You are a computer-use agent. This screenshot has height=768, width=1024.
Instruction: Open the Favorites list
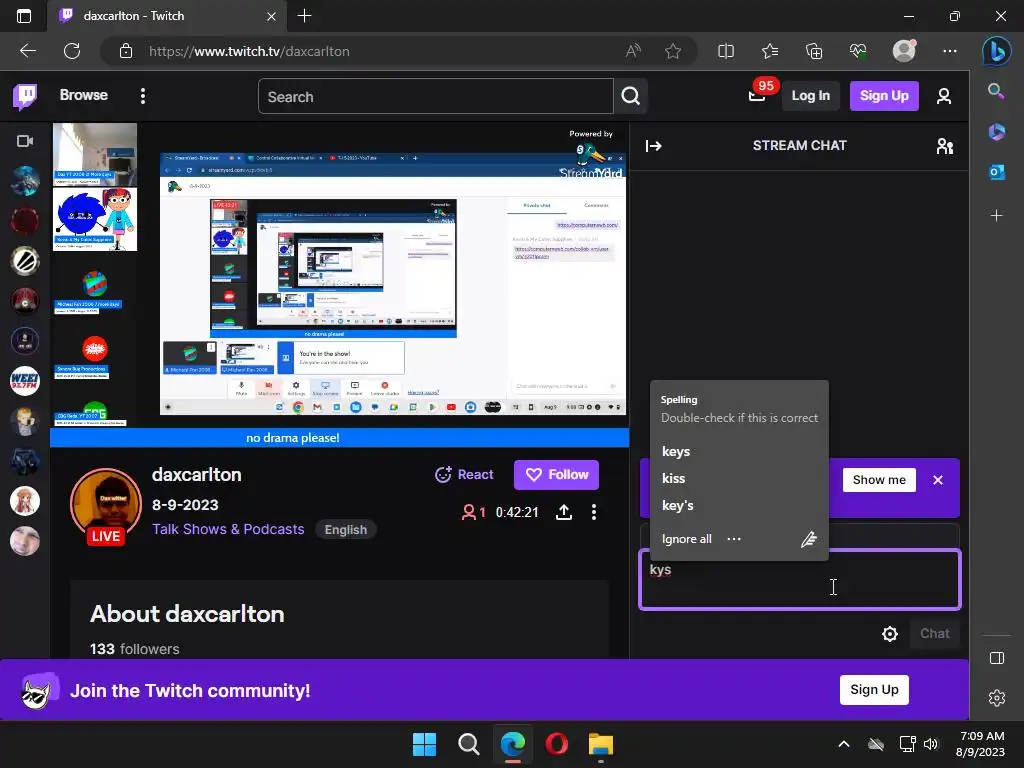770,51
